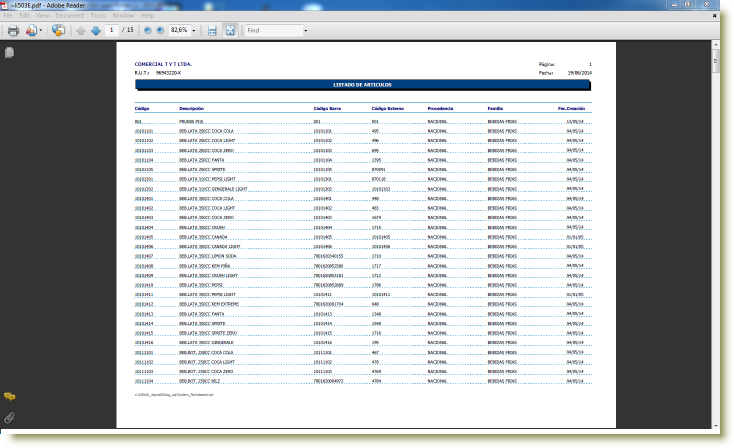Click the LATA 350CC CRUSH LIGHT description
Image resolution: width=734 pixels, height=448 pixels.
pos(209,276)
